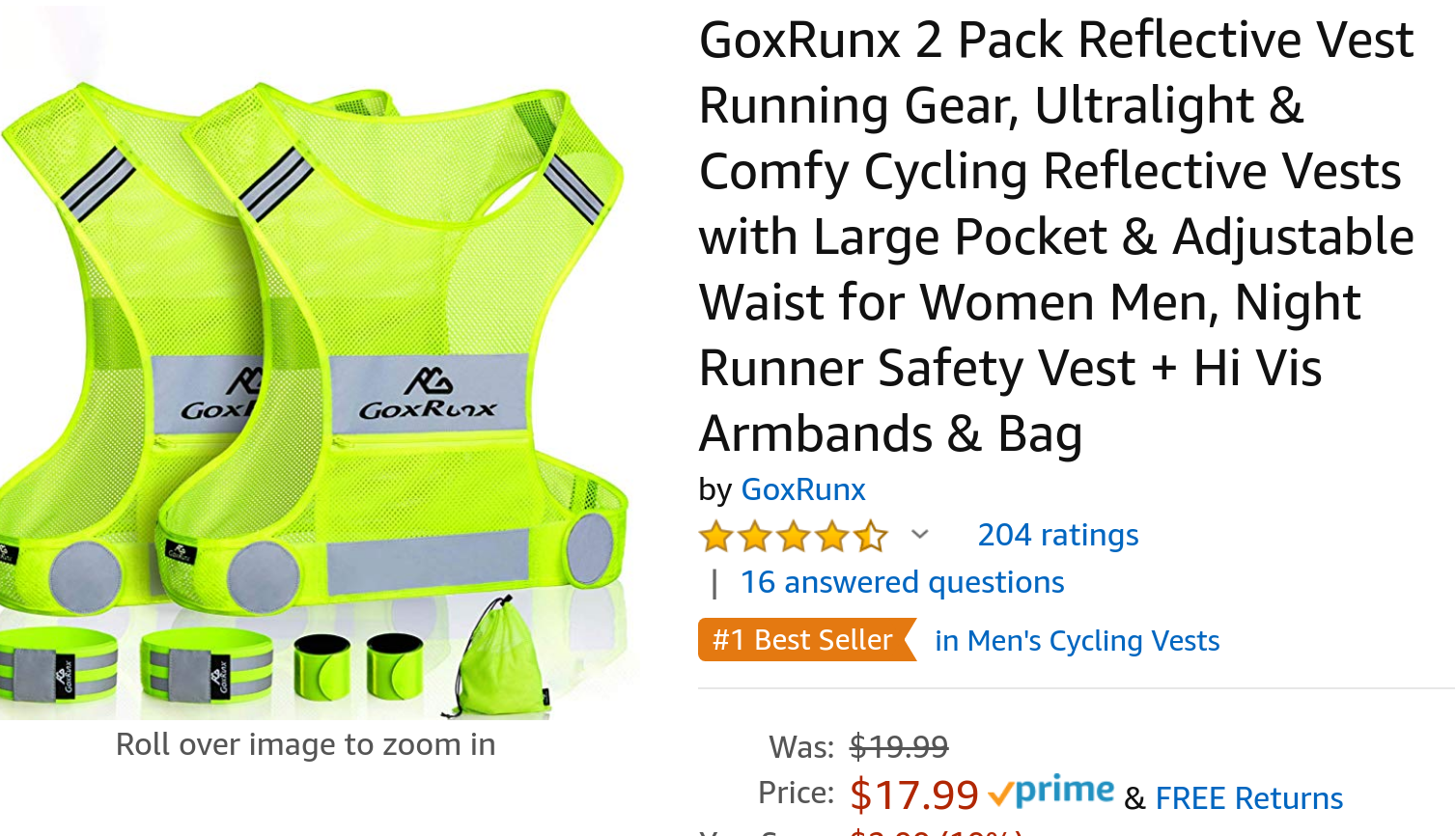Click the crossed-out $19.99 was price
The height and width of the screenshot is (836, 1456).
pos(899,746)
